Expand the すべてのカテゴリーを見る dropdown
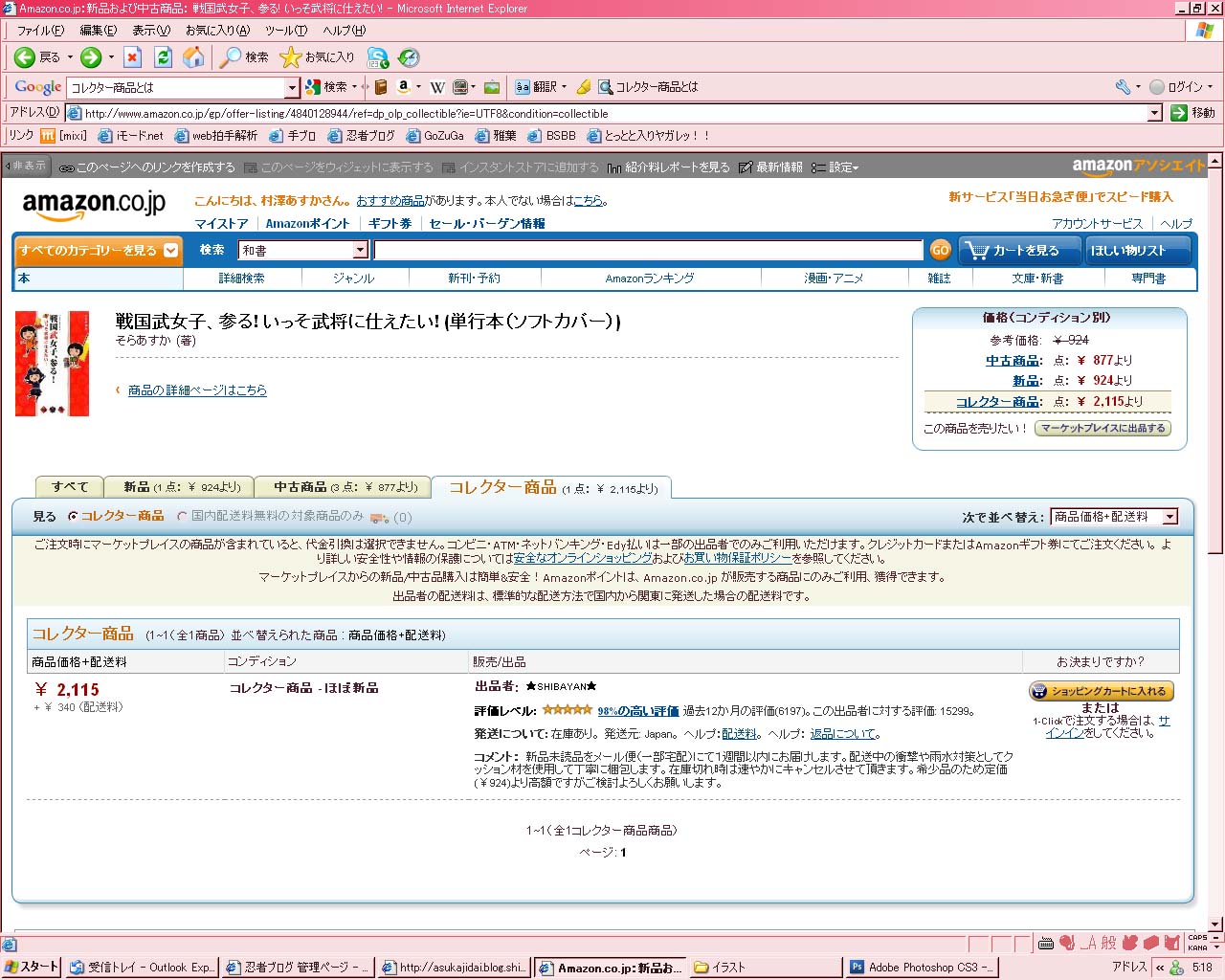The image size is (1225, 980). tap(170, 251)
